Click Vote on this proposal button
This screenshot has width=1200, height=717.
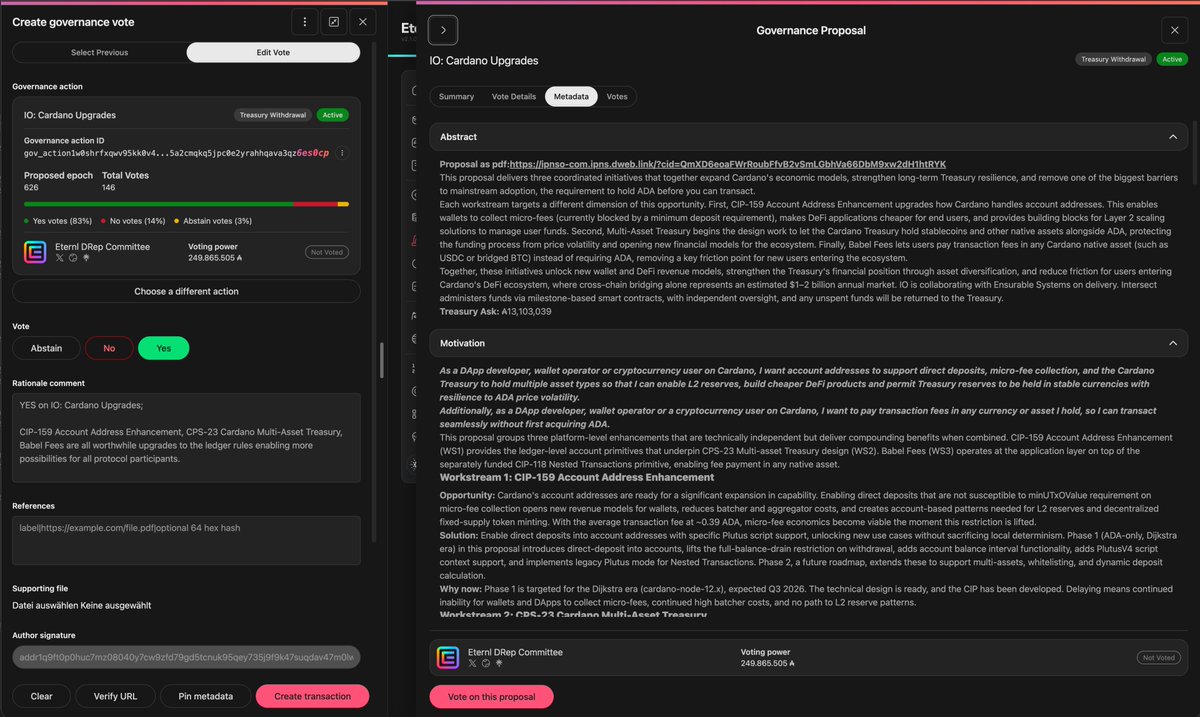491,696
